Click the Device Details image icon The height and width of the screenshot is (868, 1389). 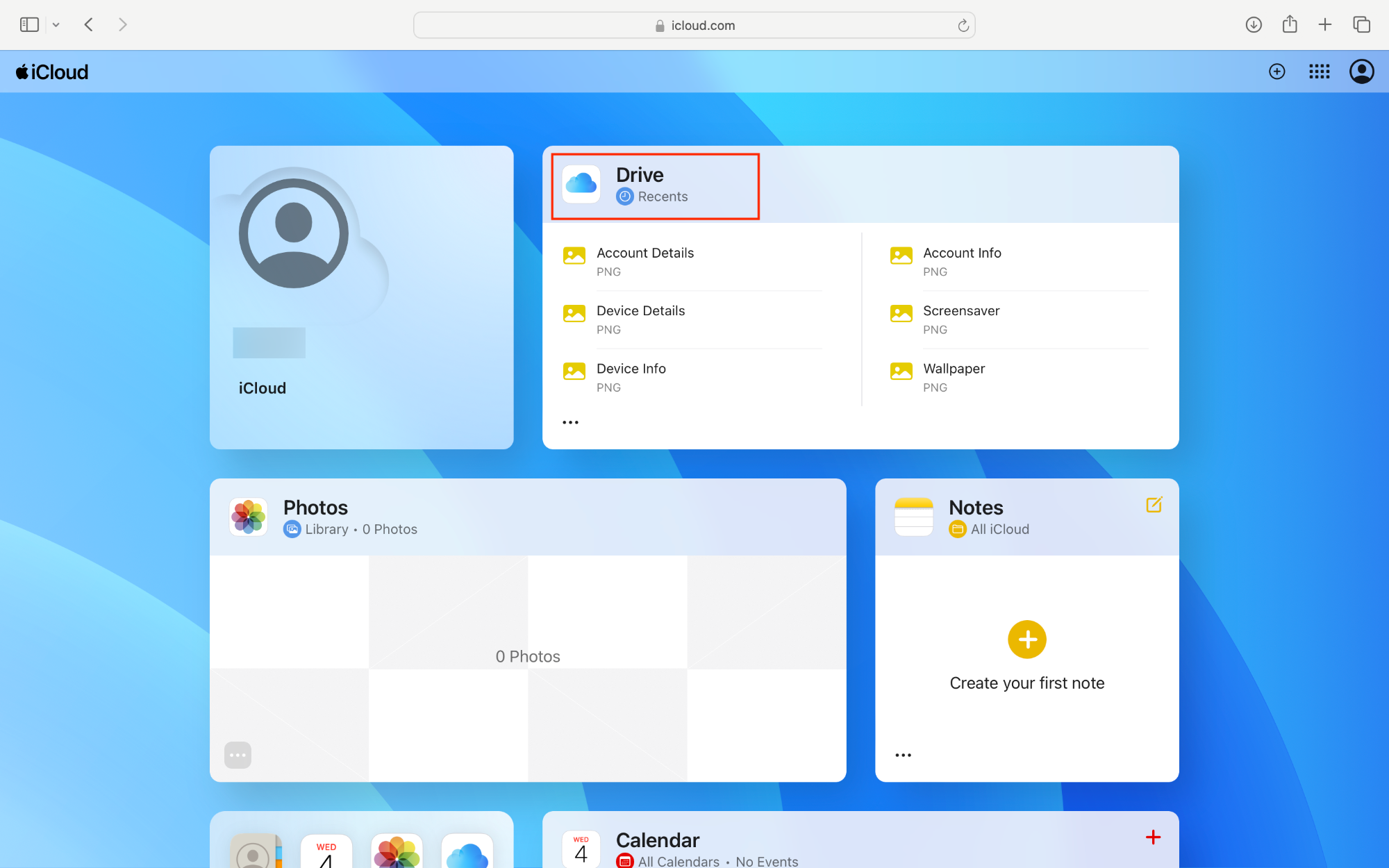(574, 313)
